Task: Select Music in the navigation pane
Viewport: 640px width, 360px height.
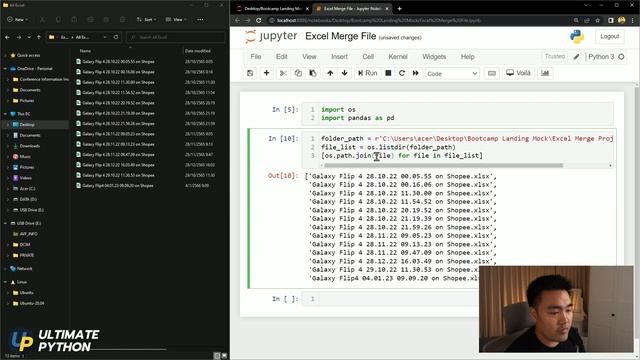Action: coord(24,156)
